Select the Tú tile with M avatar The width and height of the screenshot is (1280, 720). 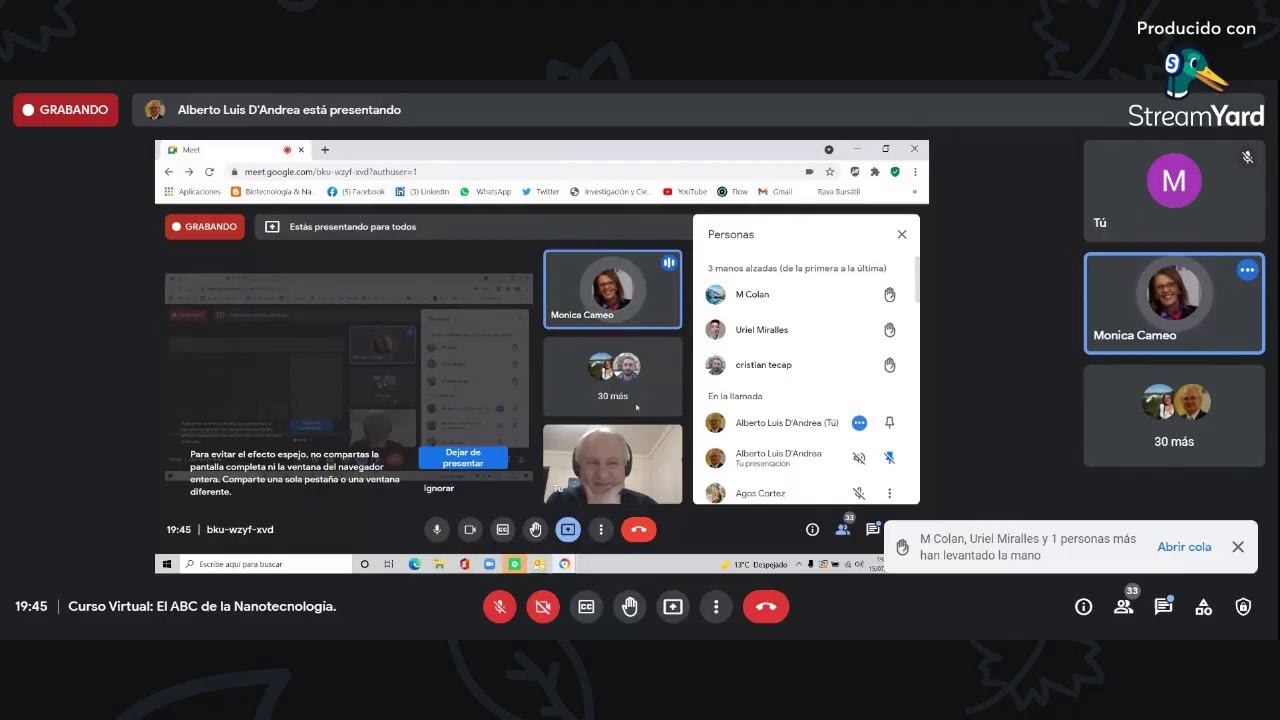1174,191
